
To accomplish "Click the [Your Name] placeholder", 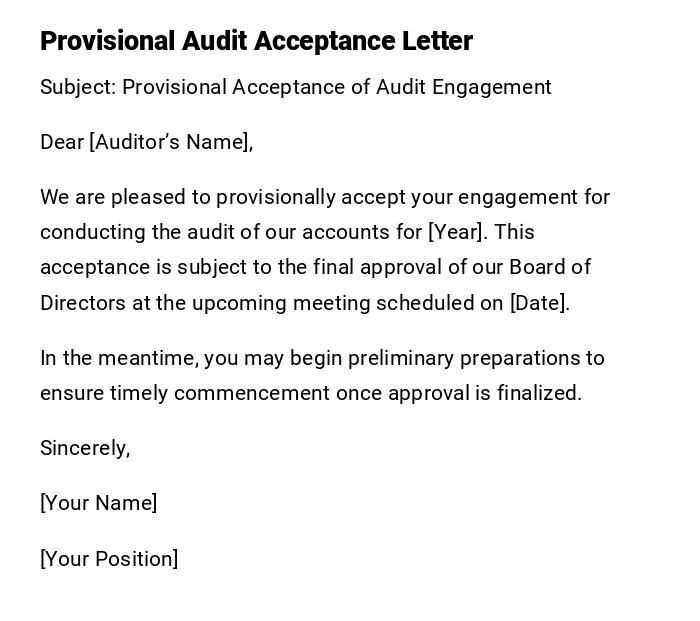I will pos(98,503).
